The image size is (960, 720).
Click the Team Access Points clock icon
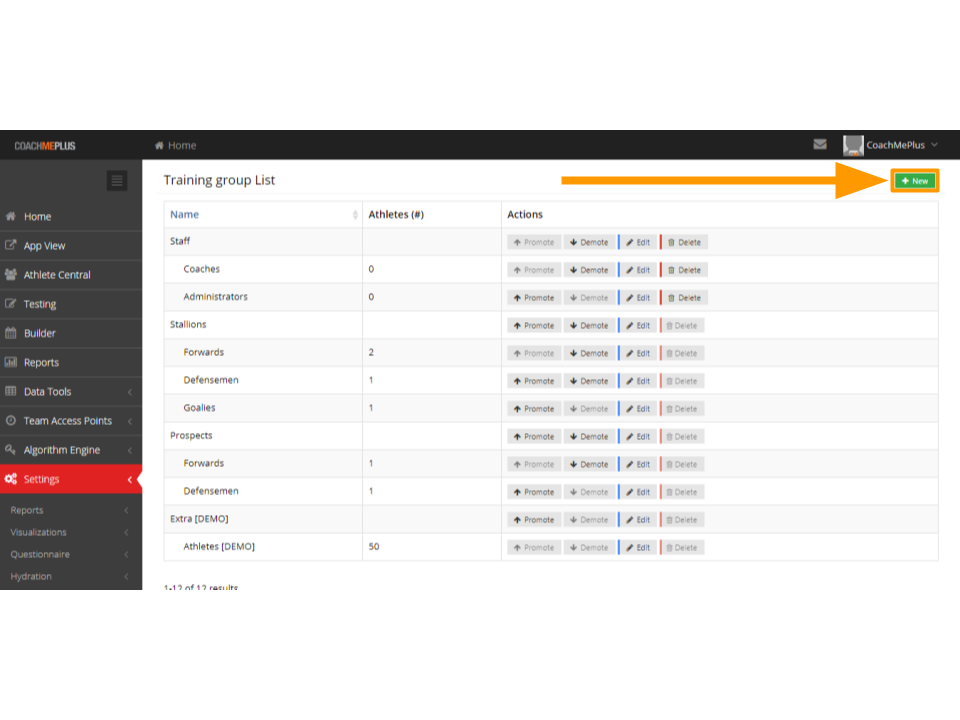tap(10, 420)
